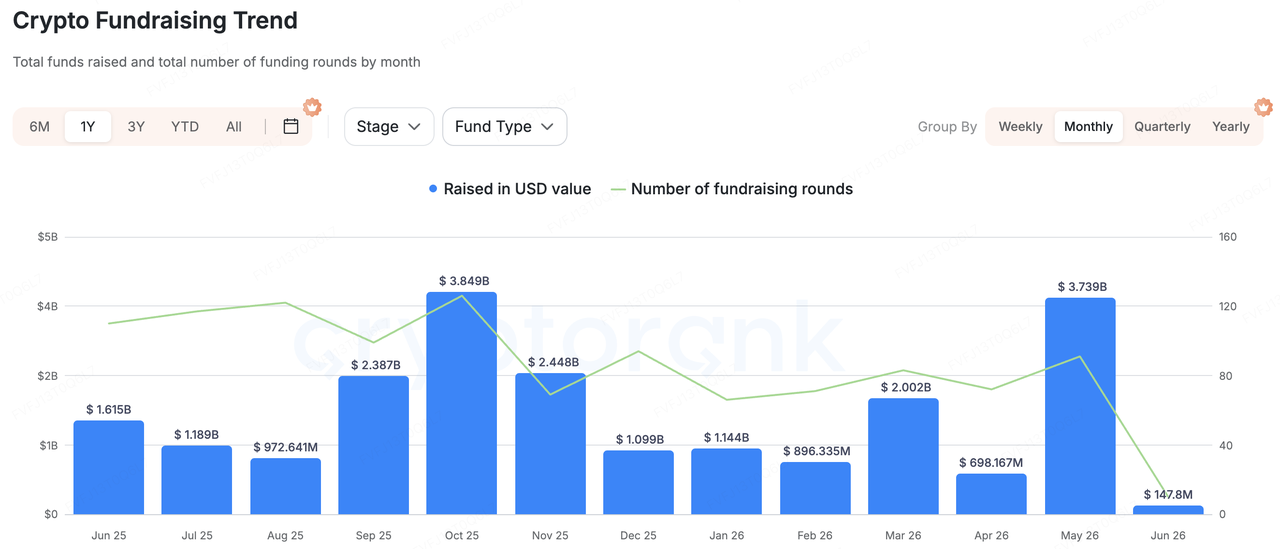Click the Mar 26 $2.002B bar
Viewport: 1280px width, 549px height.
pyautogui.click(x=903, y=456)
